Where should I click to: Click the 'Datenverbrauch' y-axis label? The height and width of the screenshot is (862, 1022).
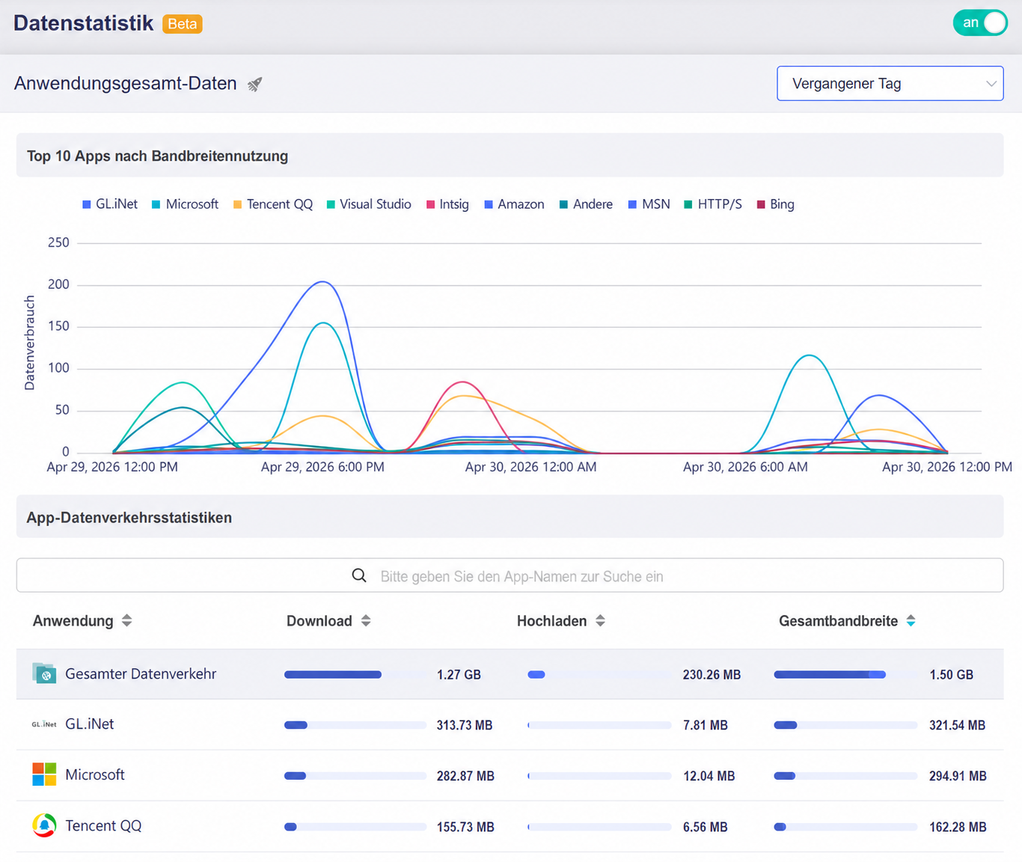coord(29,343)
